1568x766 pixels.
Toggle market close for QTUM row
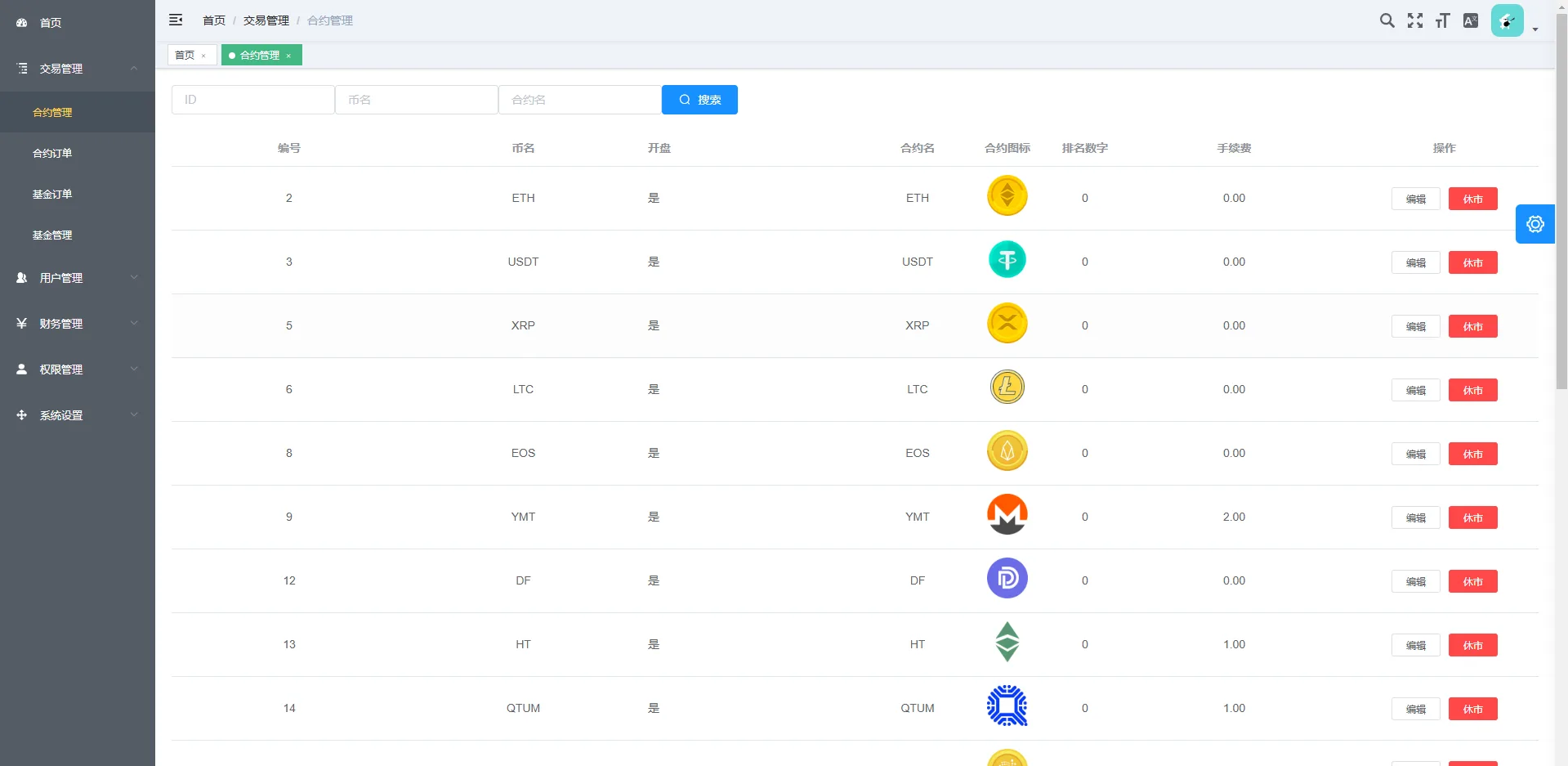tap(1472, 709)
